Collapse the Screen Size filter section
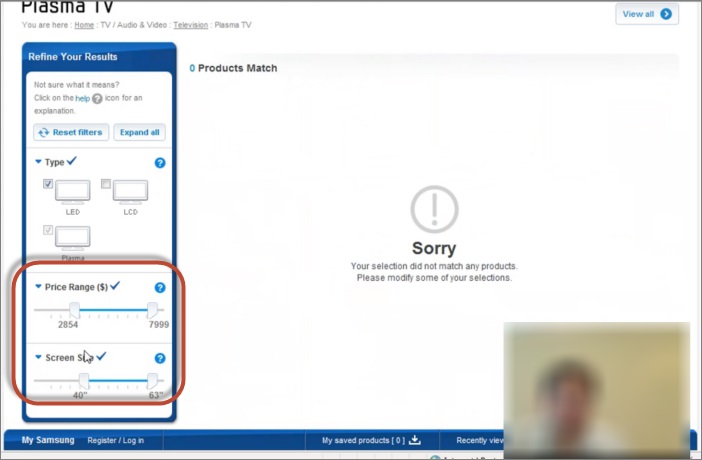The width and height of the screenshot is (702, 460). (38, 357)
